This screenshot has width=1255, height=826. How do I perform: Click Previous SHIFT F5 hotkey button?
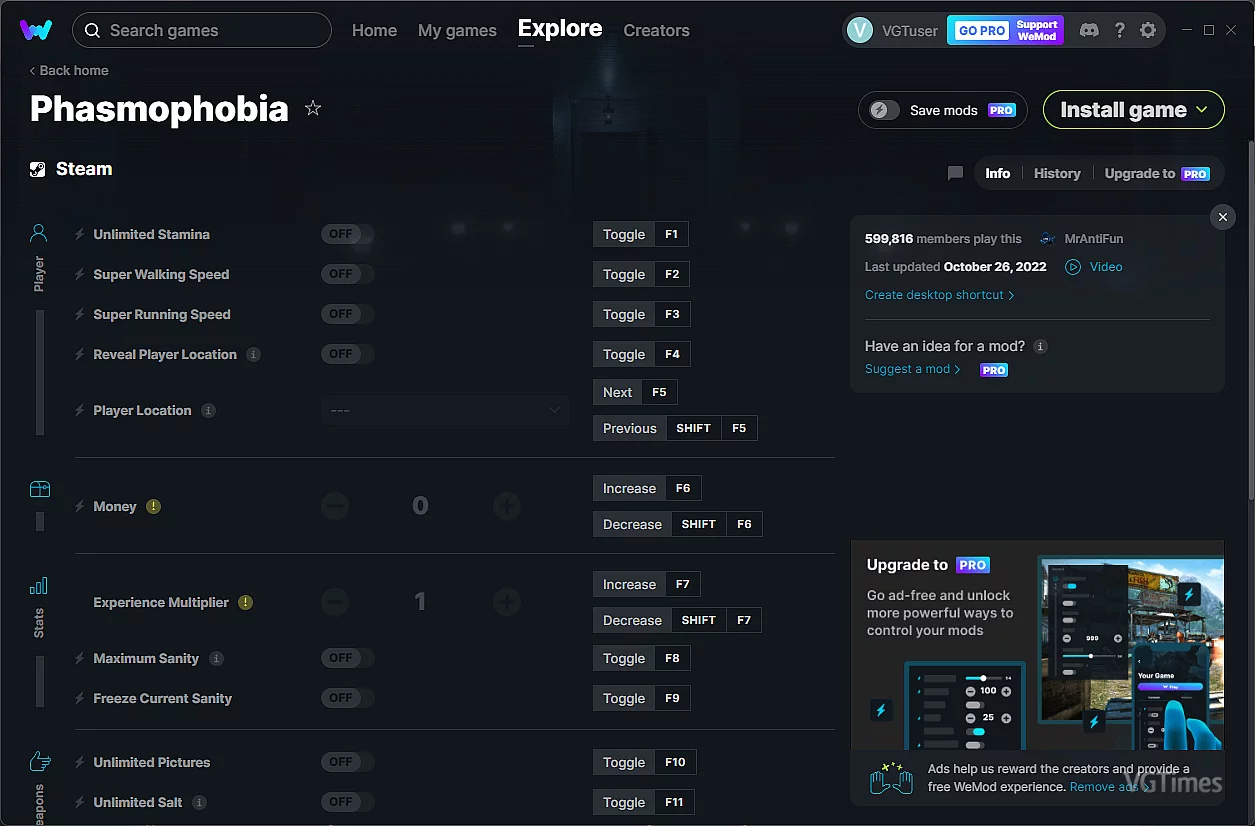(675, 428)
